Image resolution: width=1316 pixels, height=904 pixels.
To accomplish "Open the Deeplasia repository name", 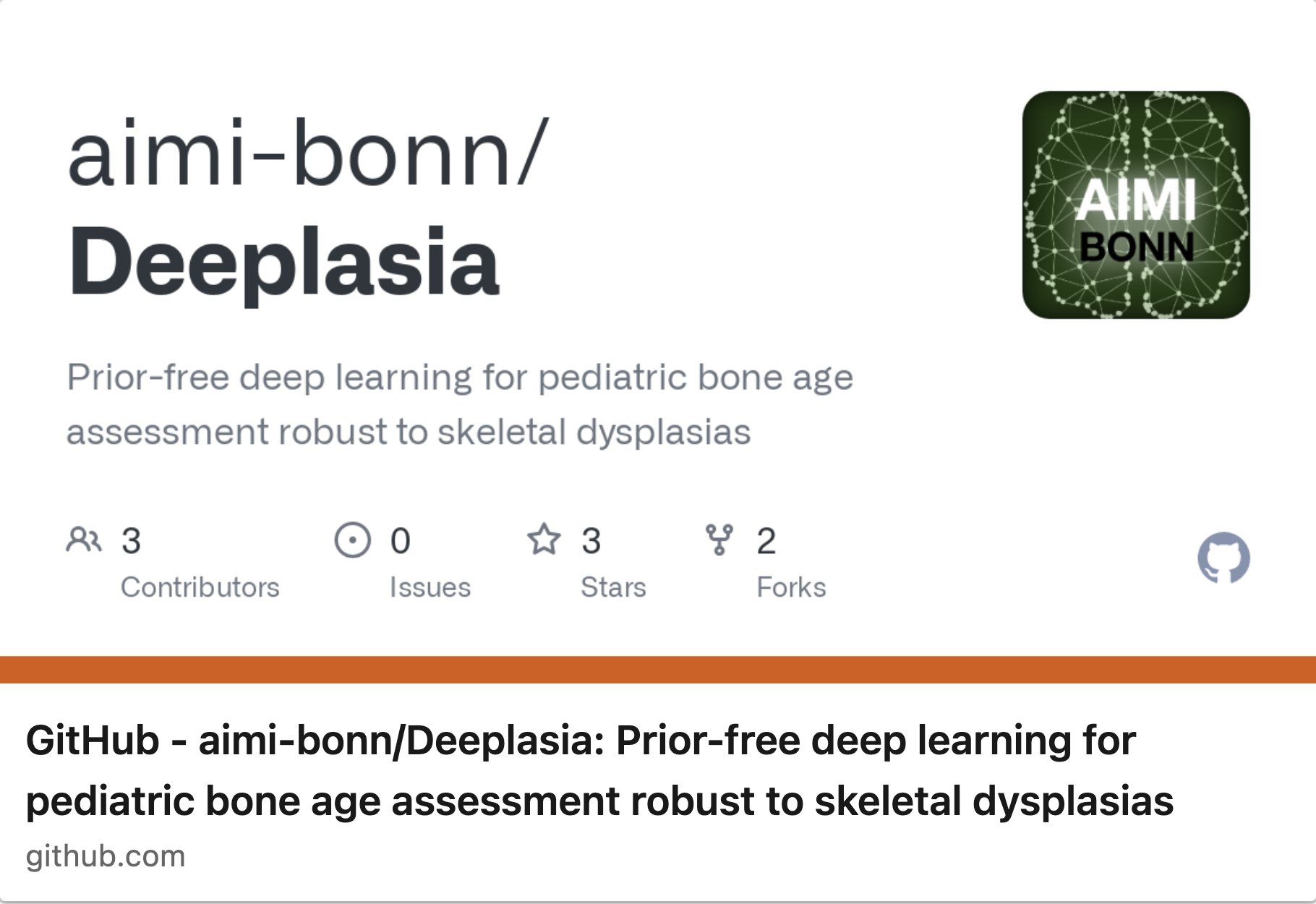I will (x=283, y=262).
